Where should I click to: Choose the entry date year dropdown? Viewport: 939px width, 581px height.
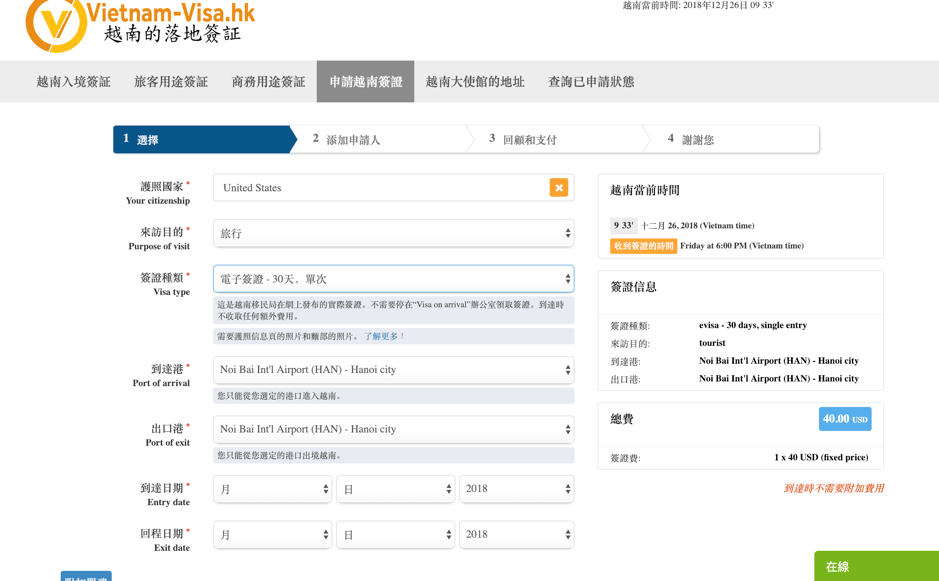pos(516,489)
